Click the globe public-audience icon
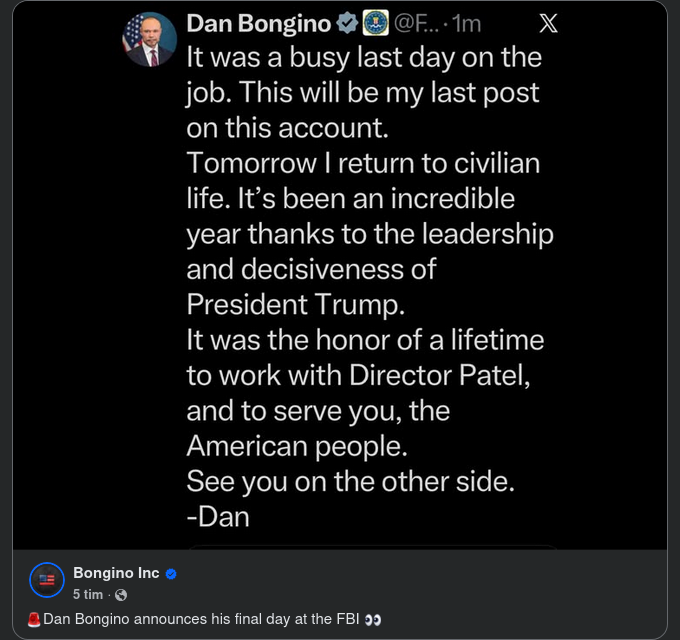Viewport: 680px width, 640px height. click(121, 595)
